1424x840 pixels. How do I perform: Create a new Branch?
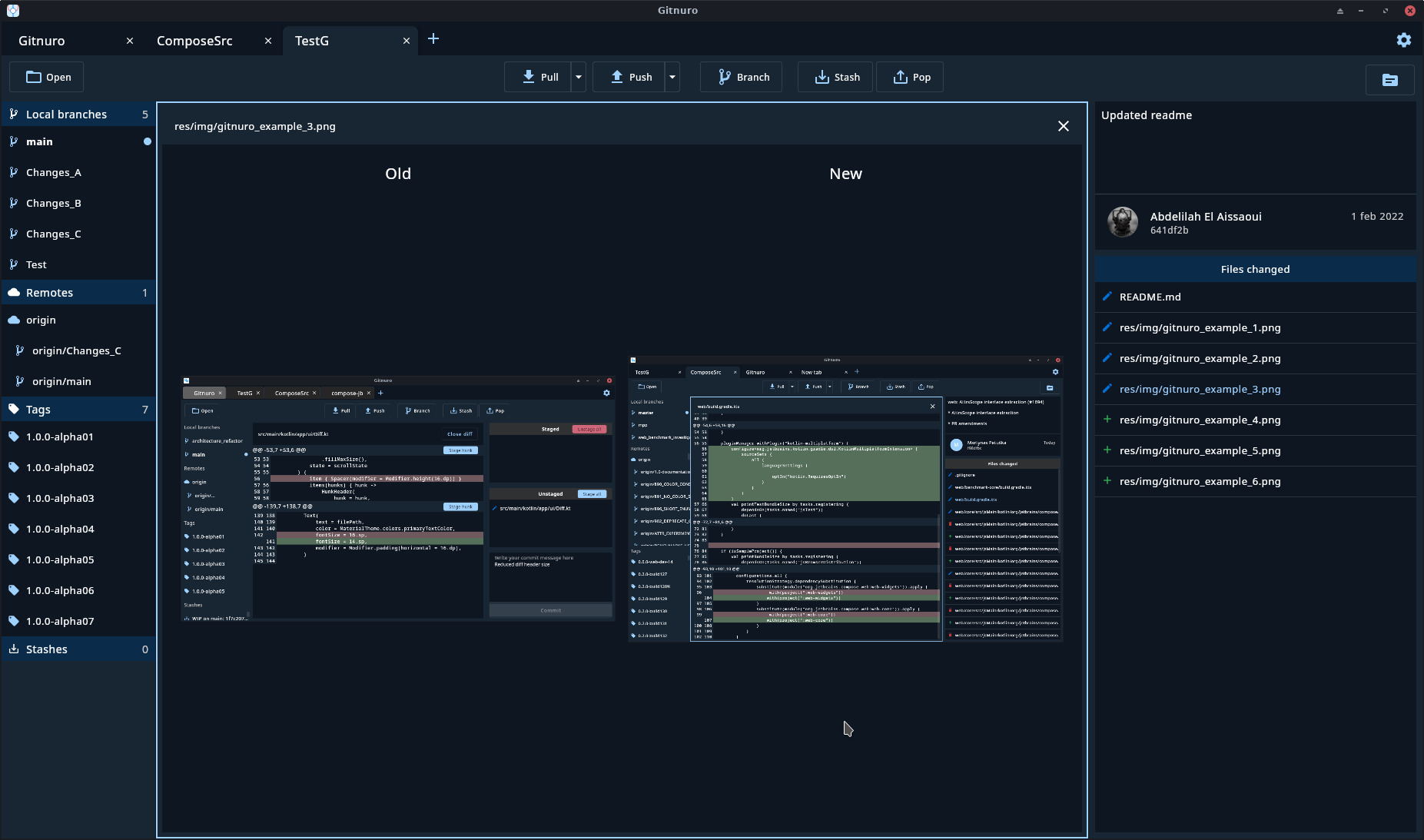click(x=741, y=77)
